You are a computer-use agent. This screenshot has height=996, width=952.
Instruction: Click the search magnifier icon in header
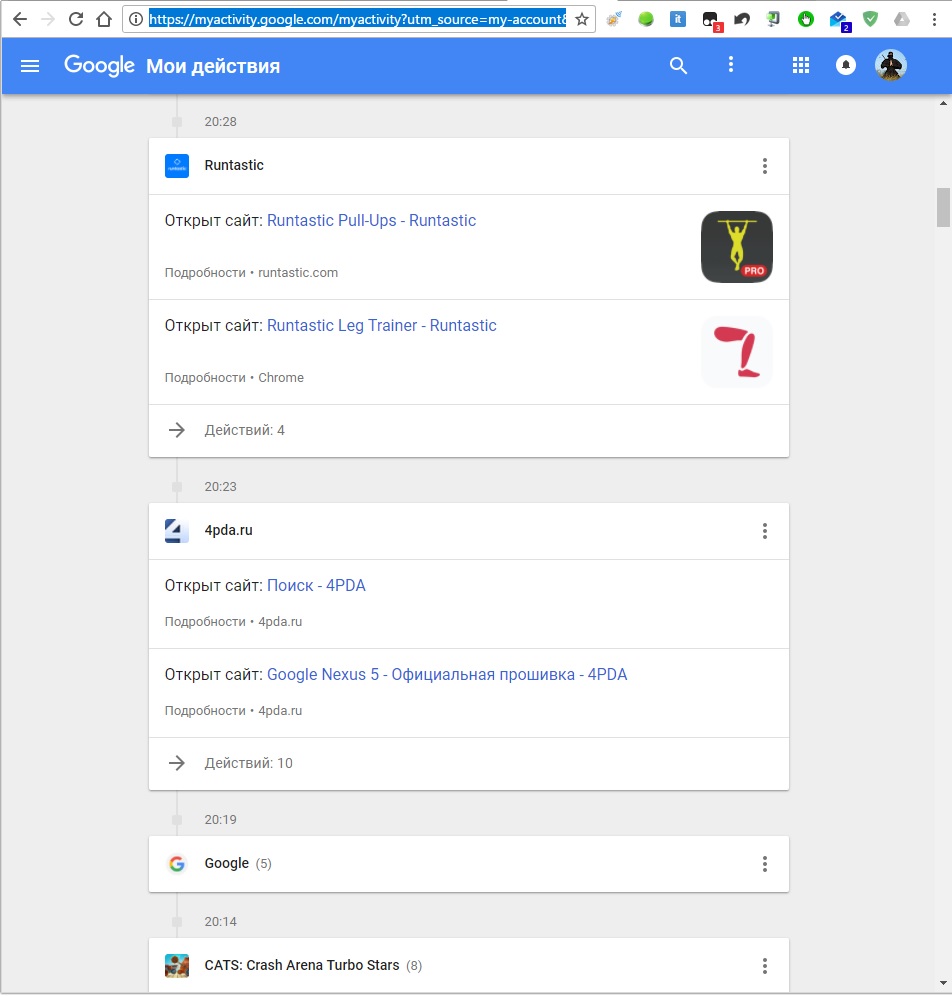click(678, 66)
